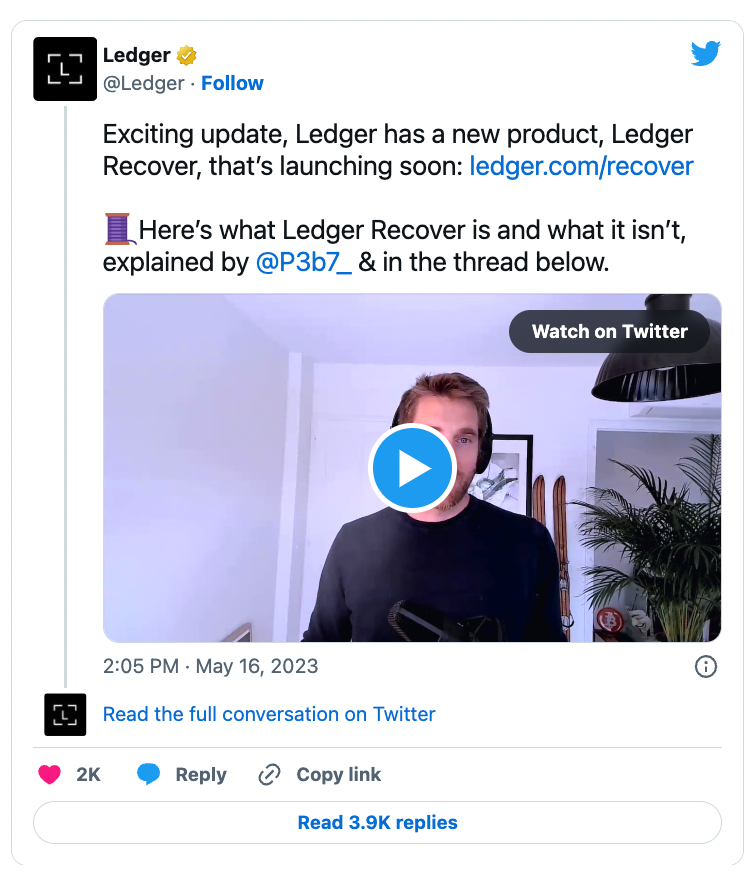Viewport: 754px width, 882px height.
Task: Click the Ledger display name
Action: point(137,55)
